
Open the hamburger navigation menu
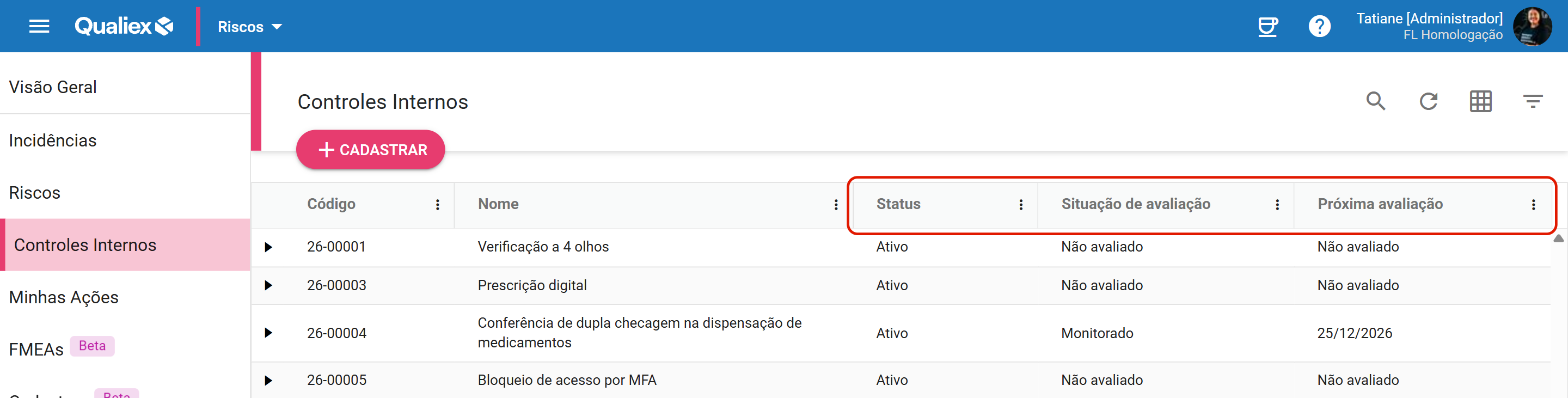pos(39,26)
